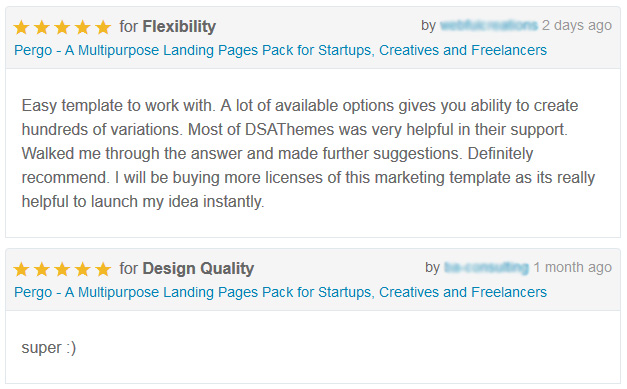Click fifth star of Flexibility review
627x389 pixels.
[103, 28]
